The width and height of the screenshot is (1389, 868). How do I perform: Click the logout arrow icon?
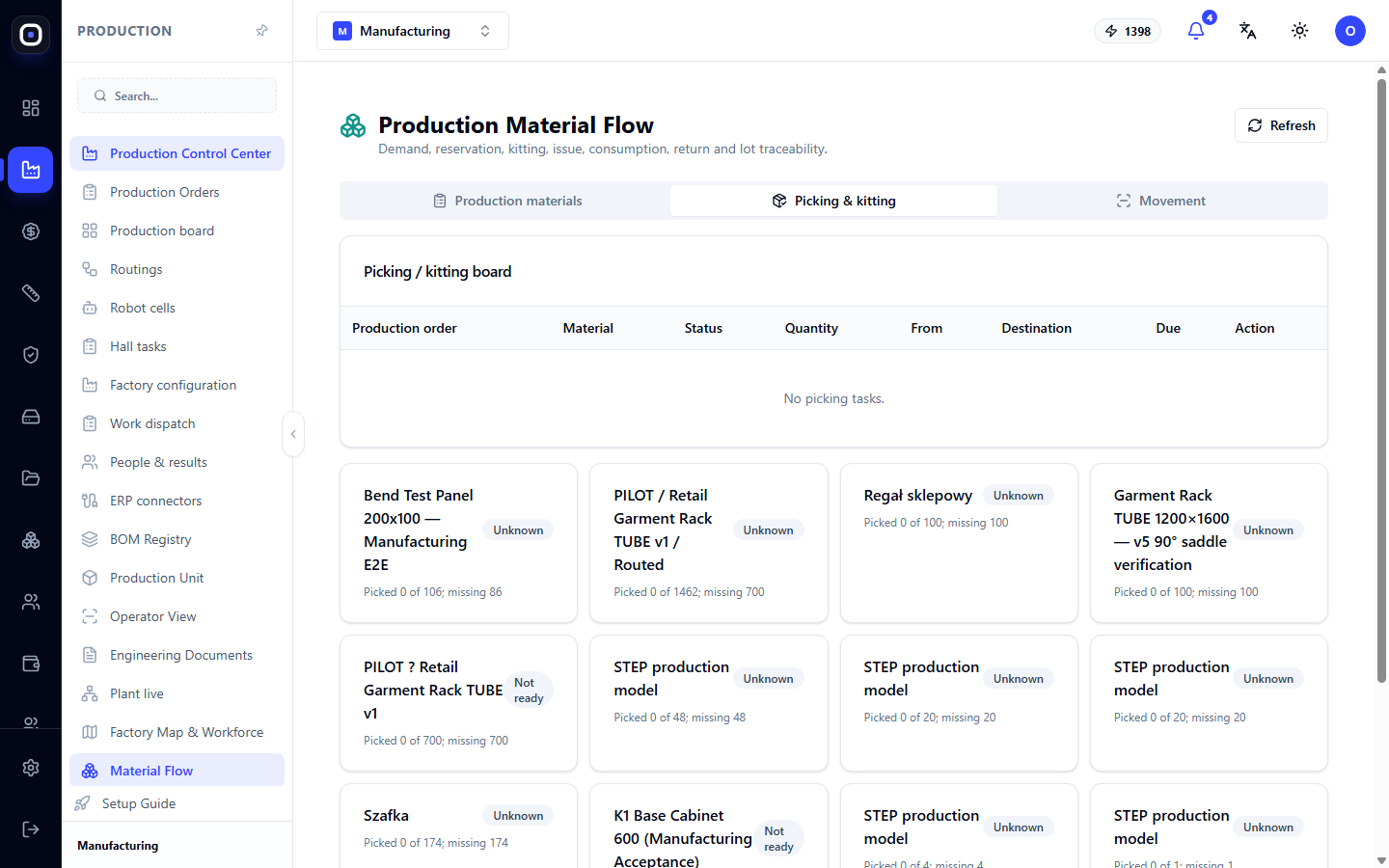31,829
